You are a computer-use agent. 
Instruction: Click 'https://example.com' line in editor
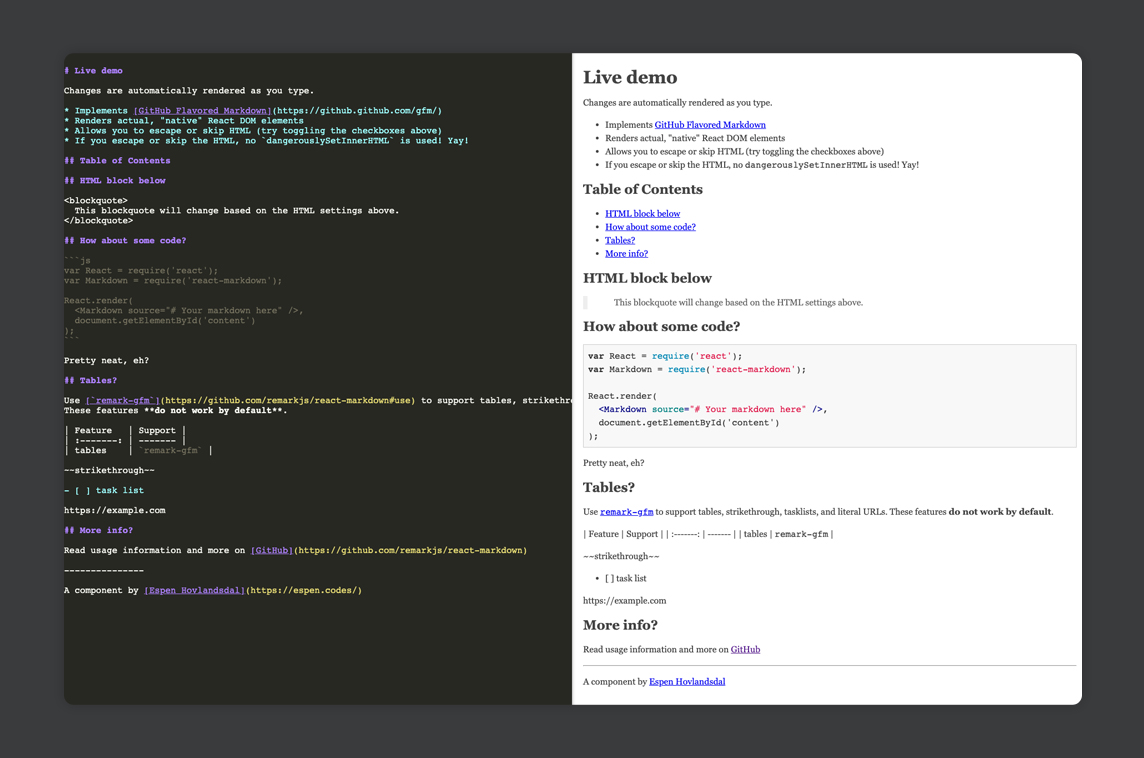click(115, 511)
